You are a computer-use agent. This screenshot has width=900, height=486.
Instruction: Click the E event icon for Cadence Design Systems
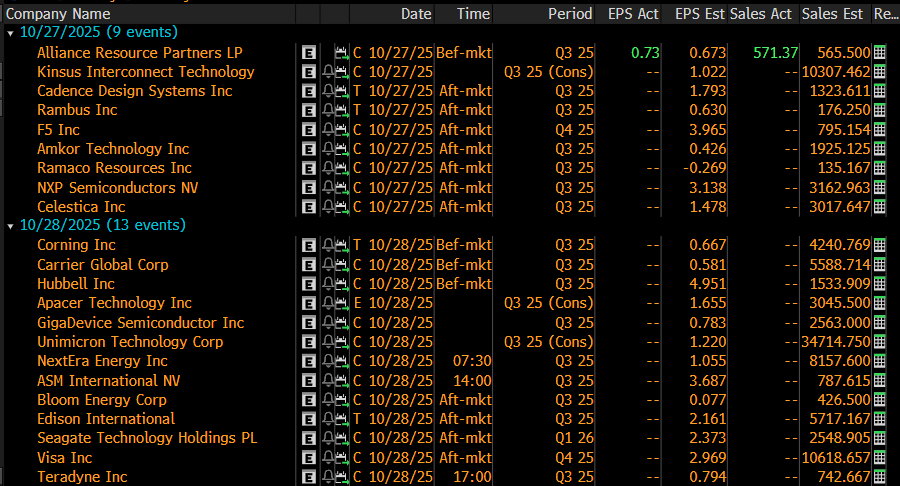[x=309, y=91]
